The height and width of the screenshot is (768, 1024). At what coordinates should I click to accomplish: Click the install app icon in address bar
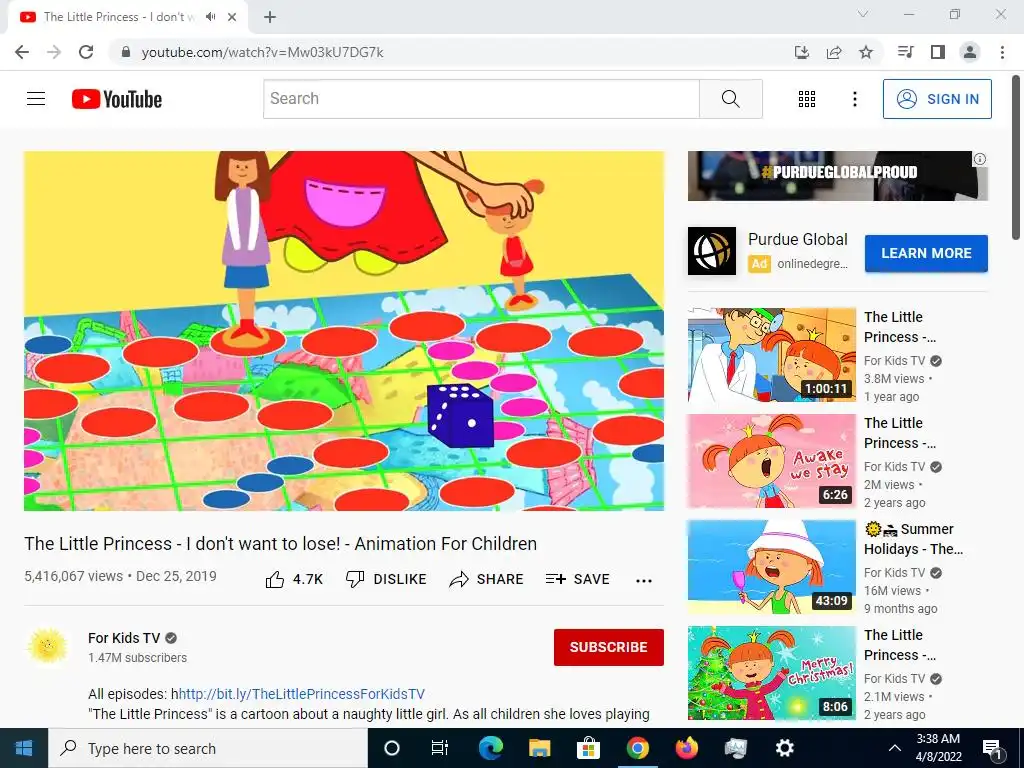point(802,52)
